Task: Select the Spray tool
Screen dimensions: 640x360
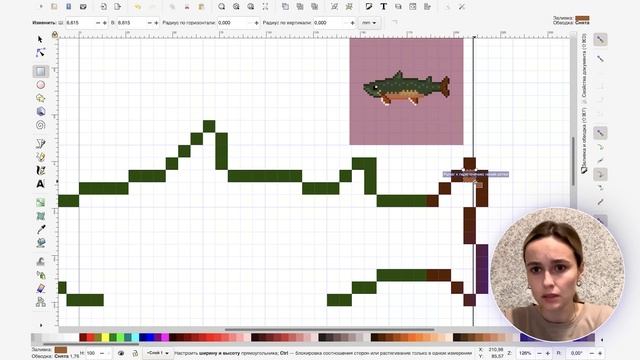Action: [40, 275]
